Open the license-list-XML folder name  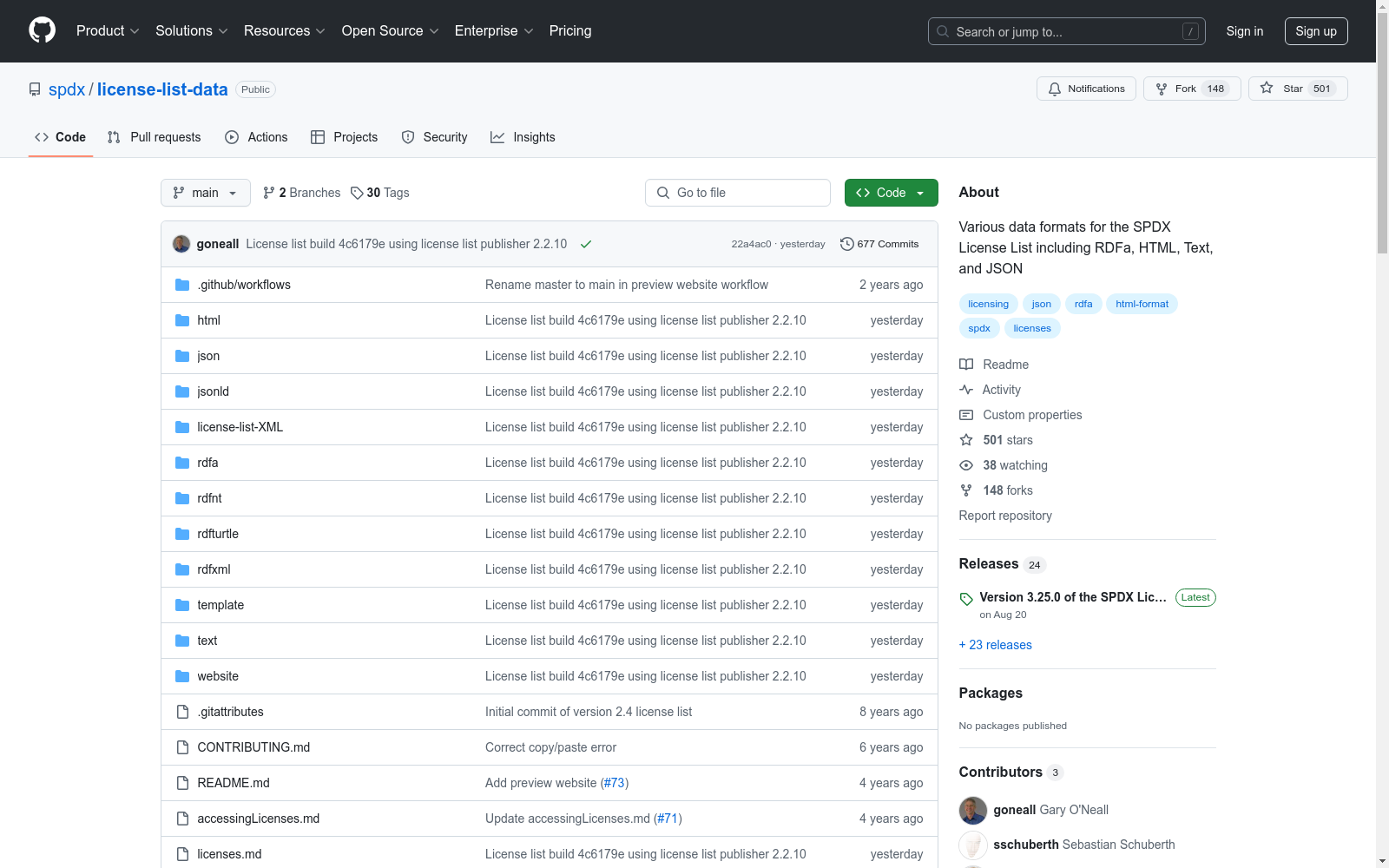point(240,427)
